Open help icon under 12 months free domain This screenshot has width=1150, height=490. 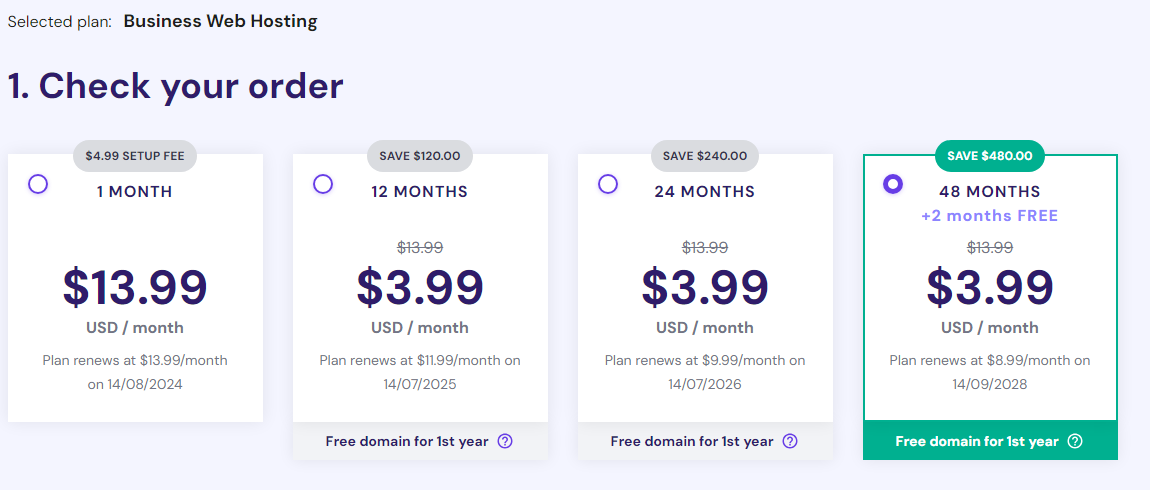click(x=505, y=442)
